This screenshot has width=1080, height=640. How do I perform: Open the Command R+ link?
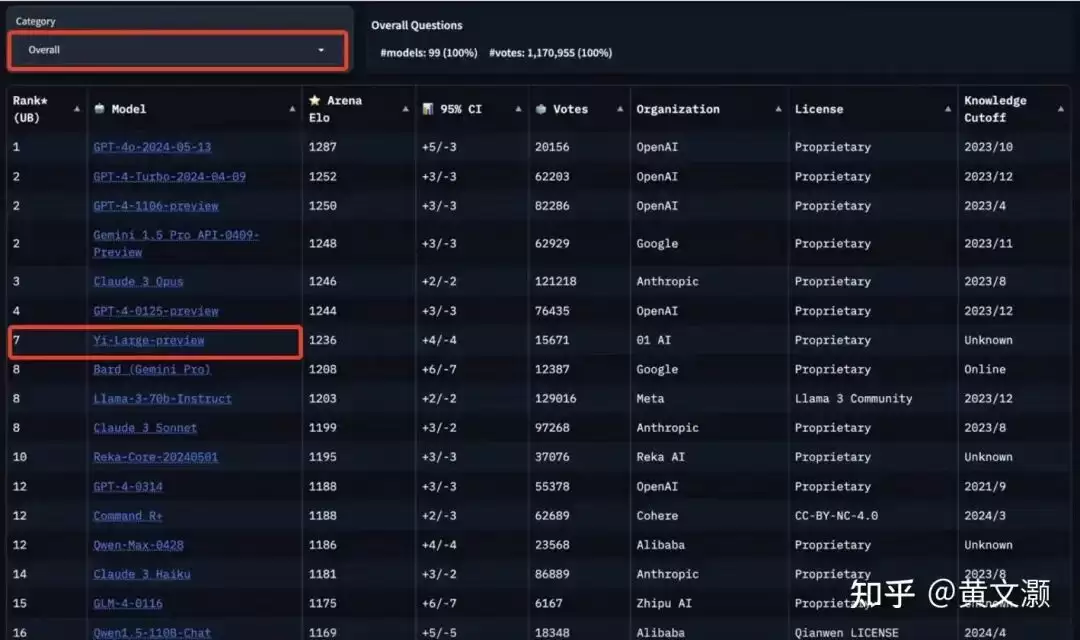click(128, 515)
